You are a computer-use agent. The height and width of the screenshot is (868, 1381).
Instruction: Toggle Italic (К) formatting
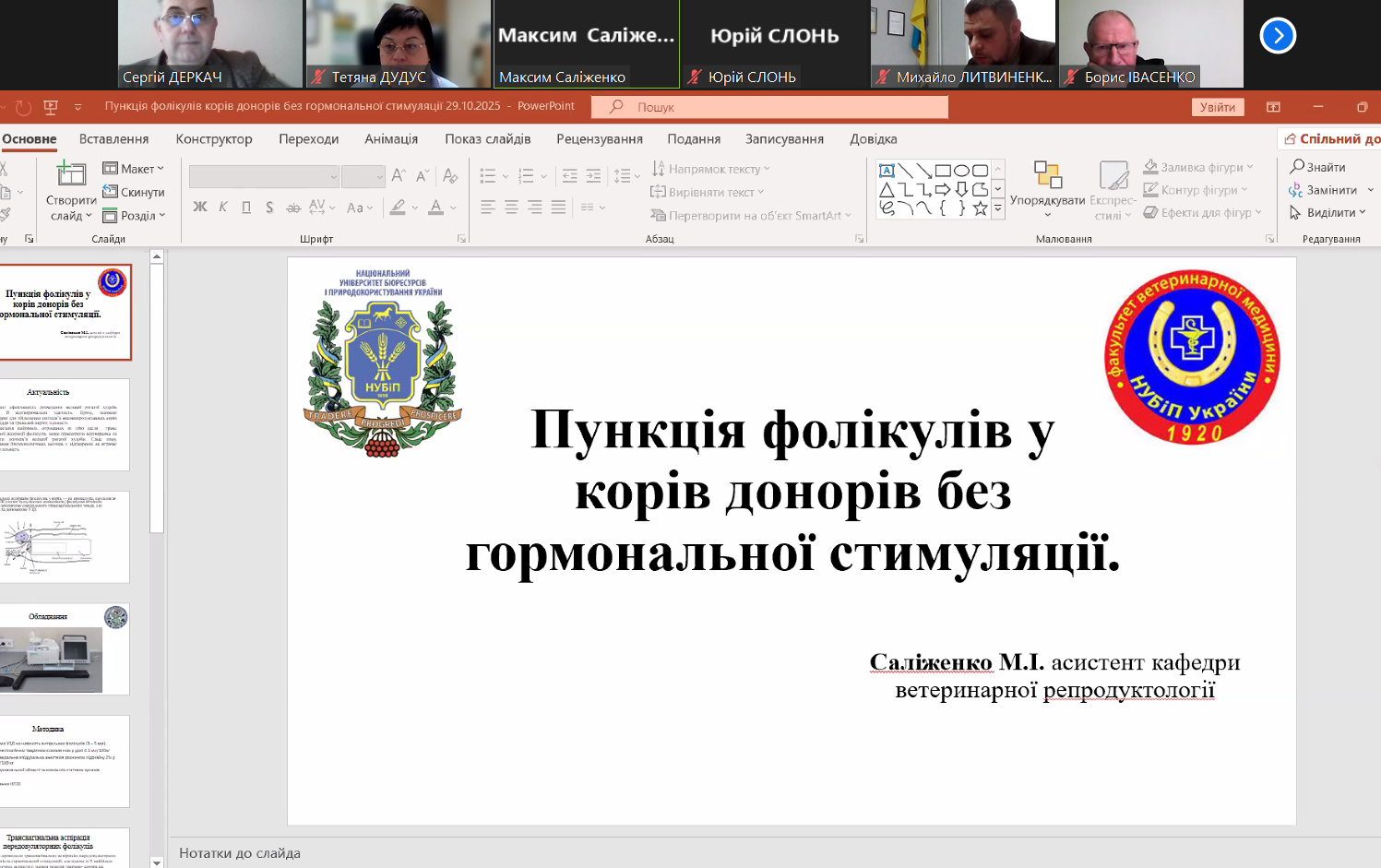[223, 208]
